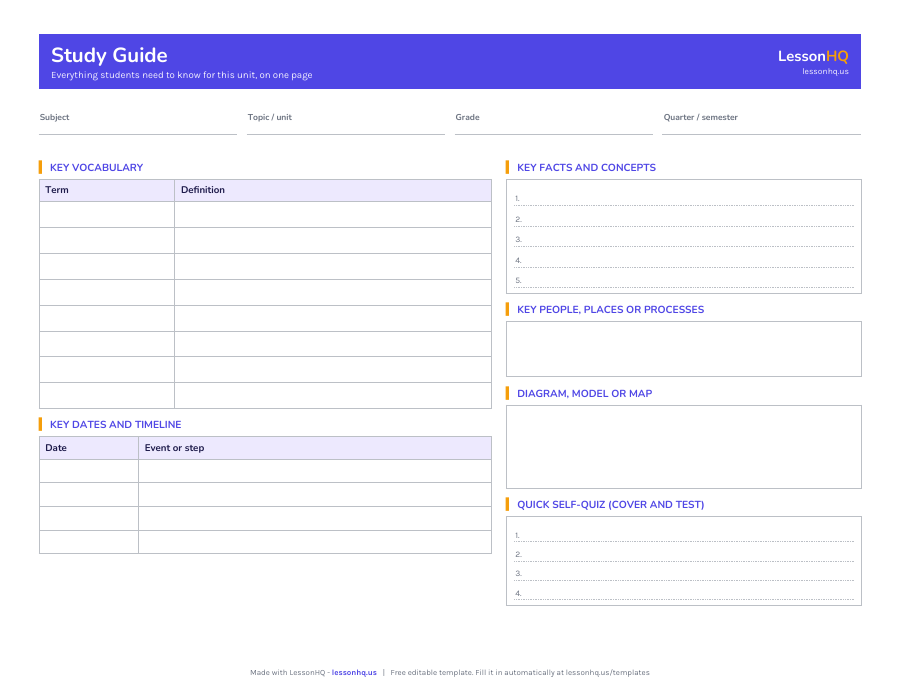Open the lessonhq.us footer link
This screenshot has width=900, height=696.
pyautogui.click(x=354, y=672)
